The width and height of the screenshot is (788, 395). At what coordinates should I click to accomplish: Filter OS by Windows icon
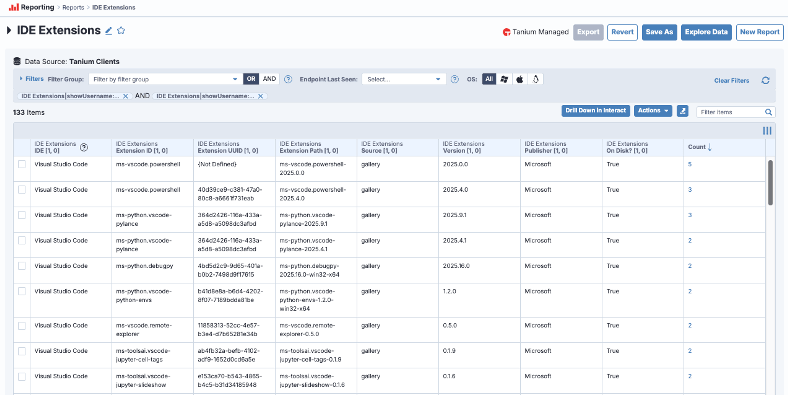(x=504, y=79)
